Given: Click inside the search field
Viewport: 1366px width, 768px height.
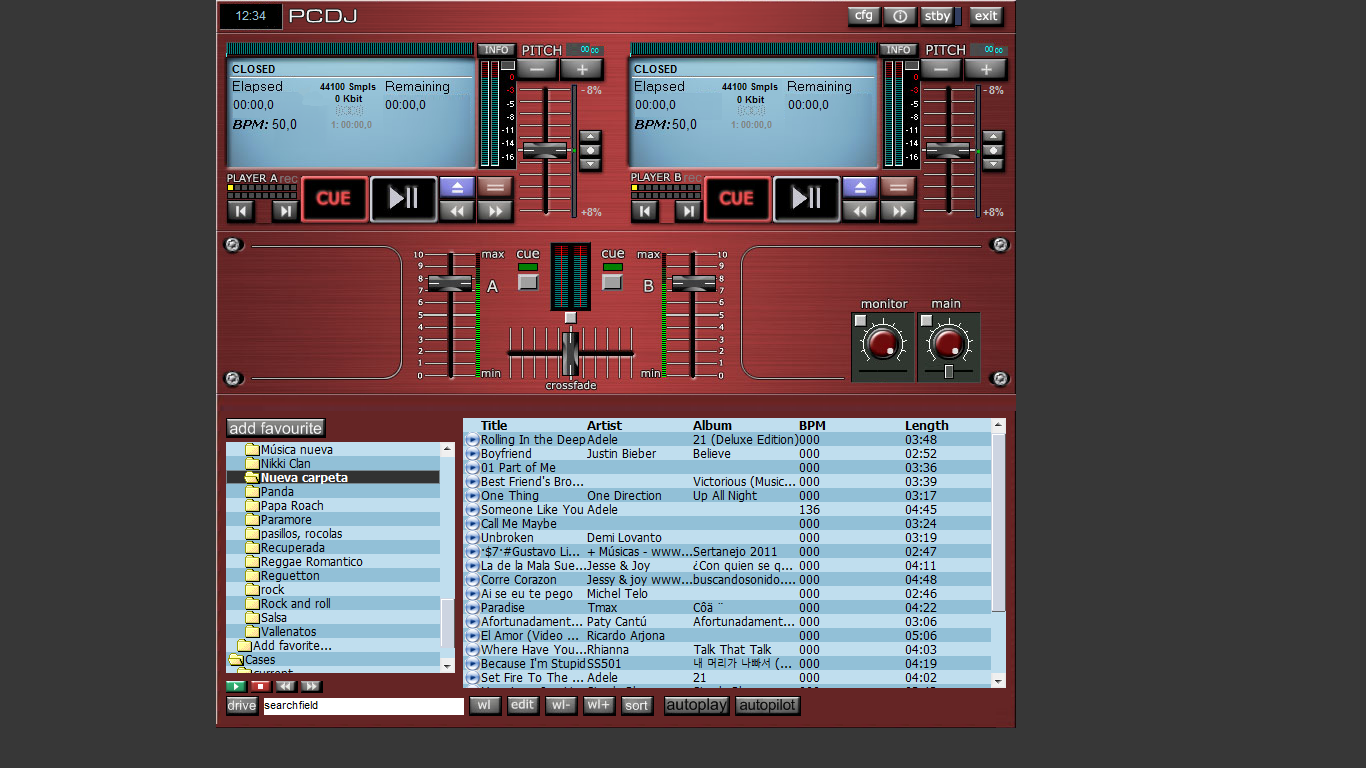Looking at the screenshot, I should (363, 705).
